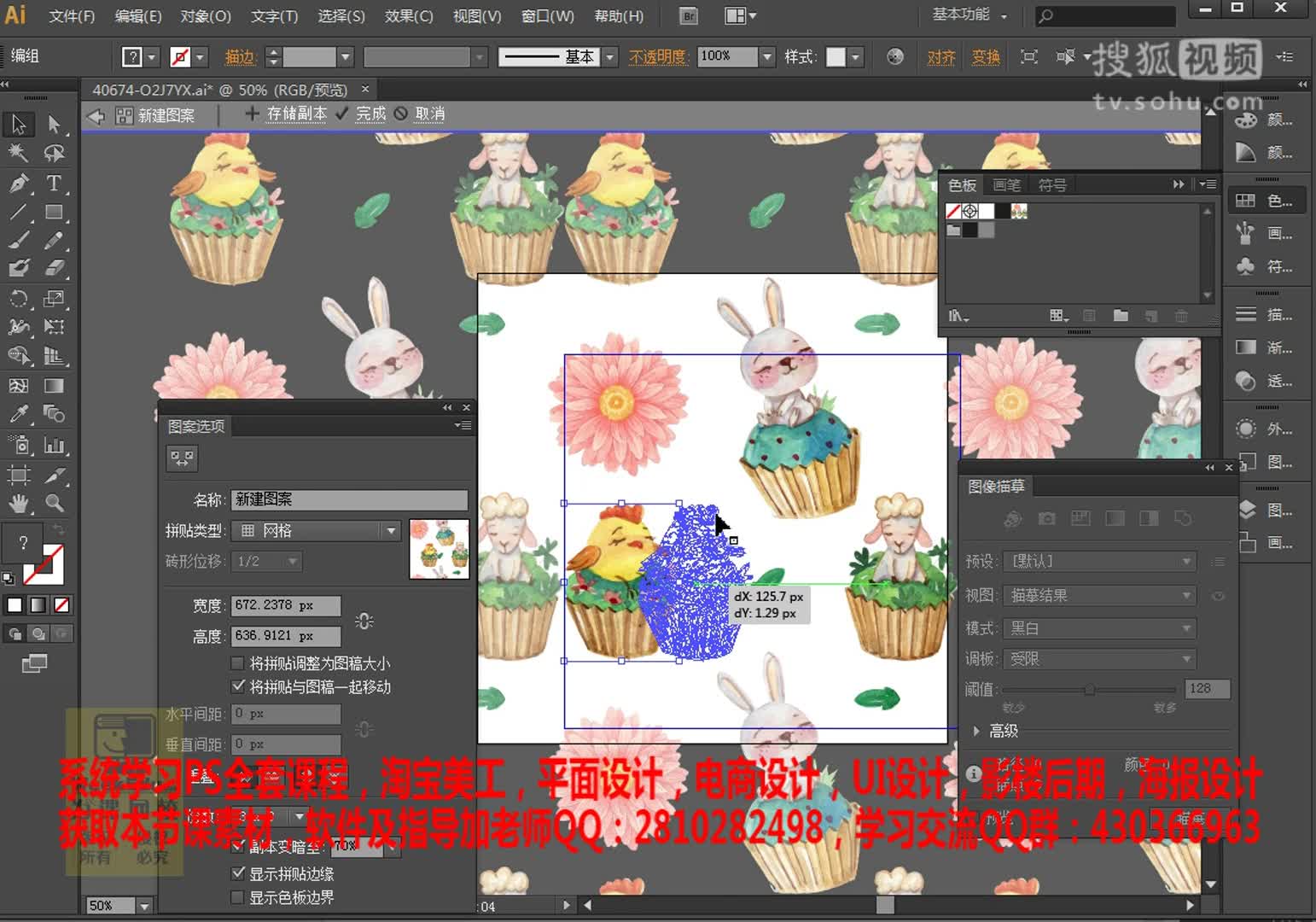Open the Image Trace view dropdown
Viewport: 1316px width, 922px height.
1099,595
